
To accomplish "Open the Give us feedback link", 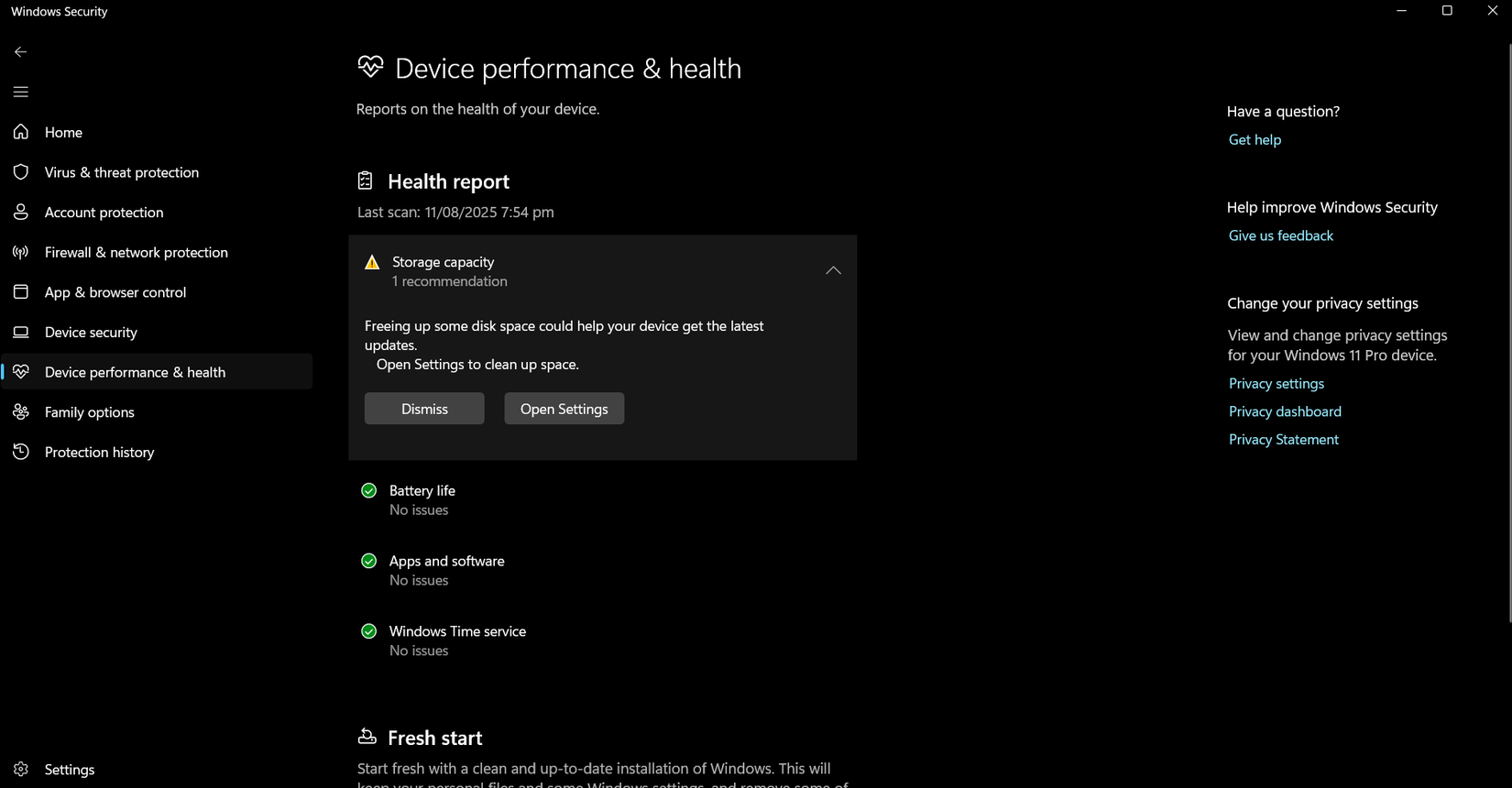I will [x=1281, y=235].
